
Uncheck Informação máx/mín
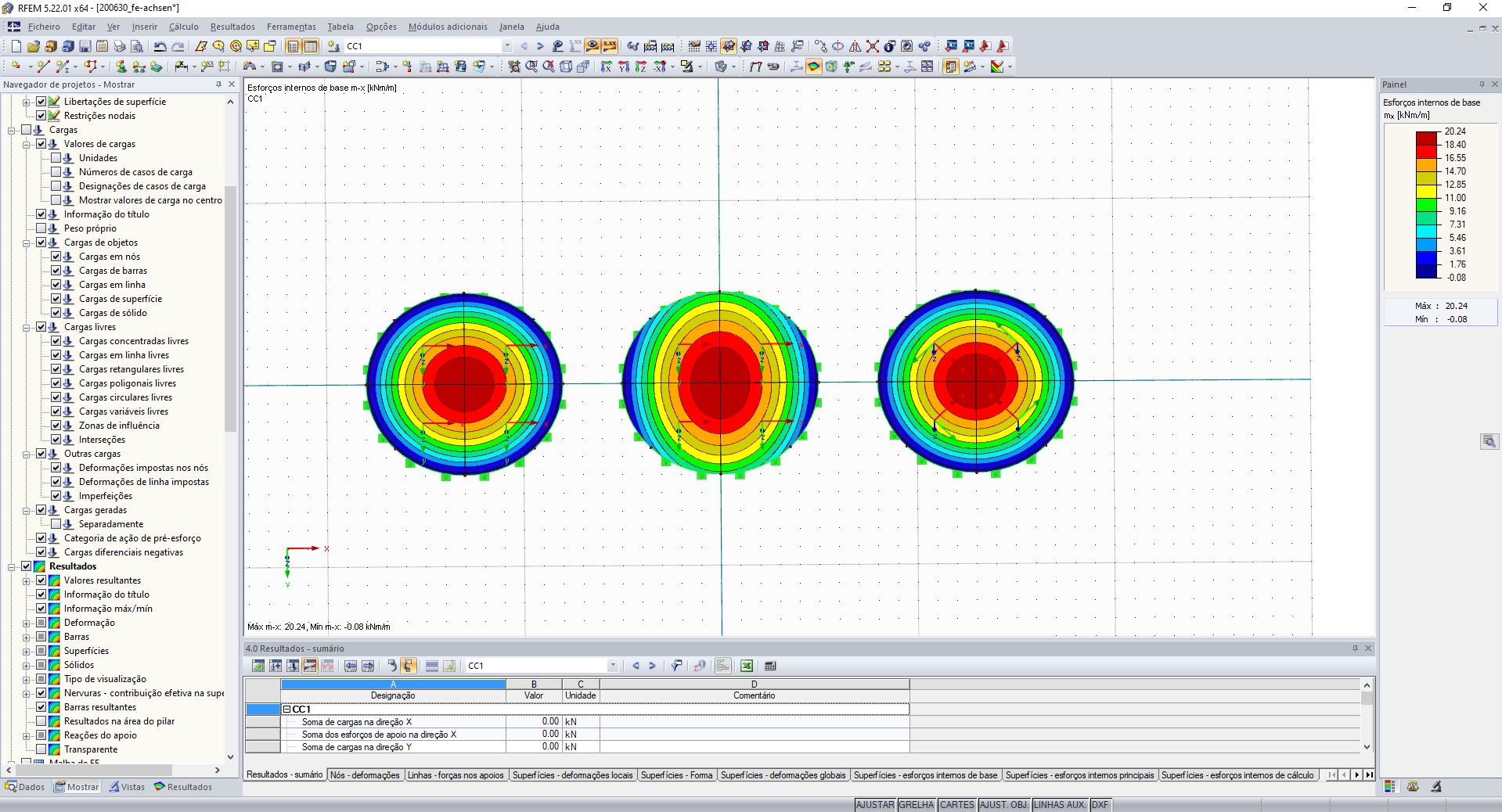(x=41, y=609)
